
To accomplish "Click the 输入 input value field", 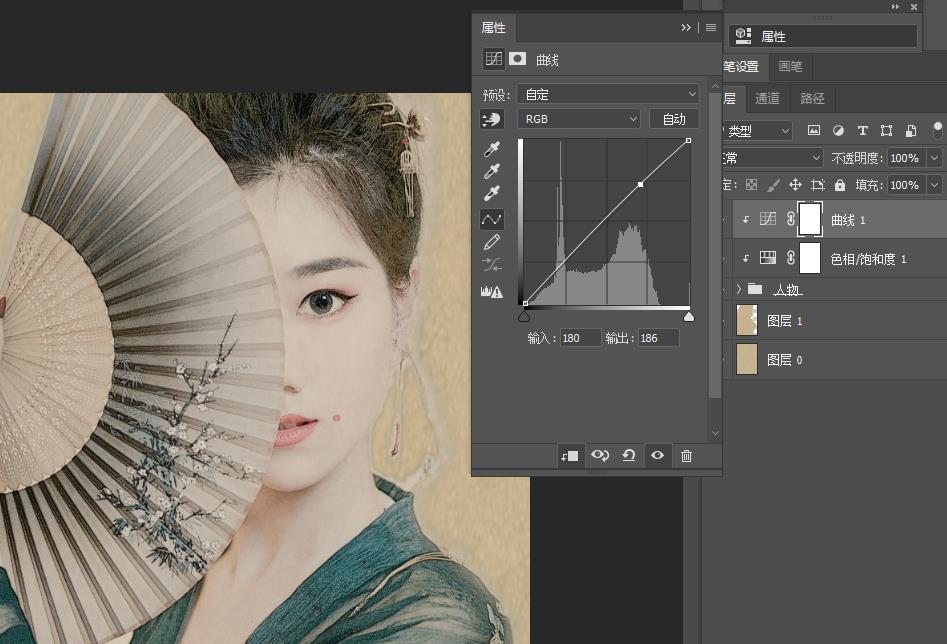I will [x=580, y=338].
